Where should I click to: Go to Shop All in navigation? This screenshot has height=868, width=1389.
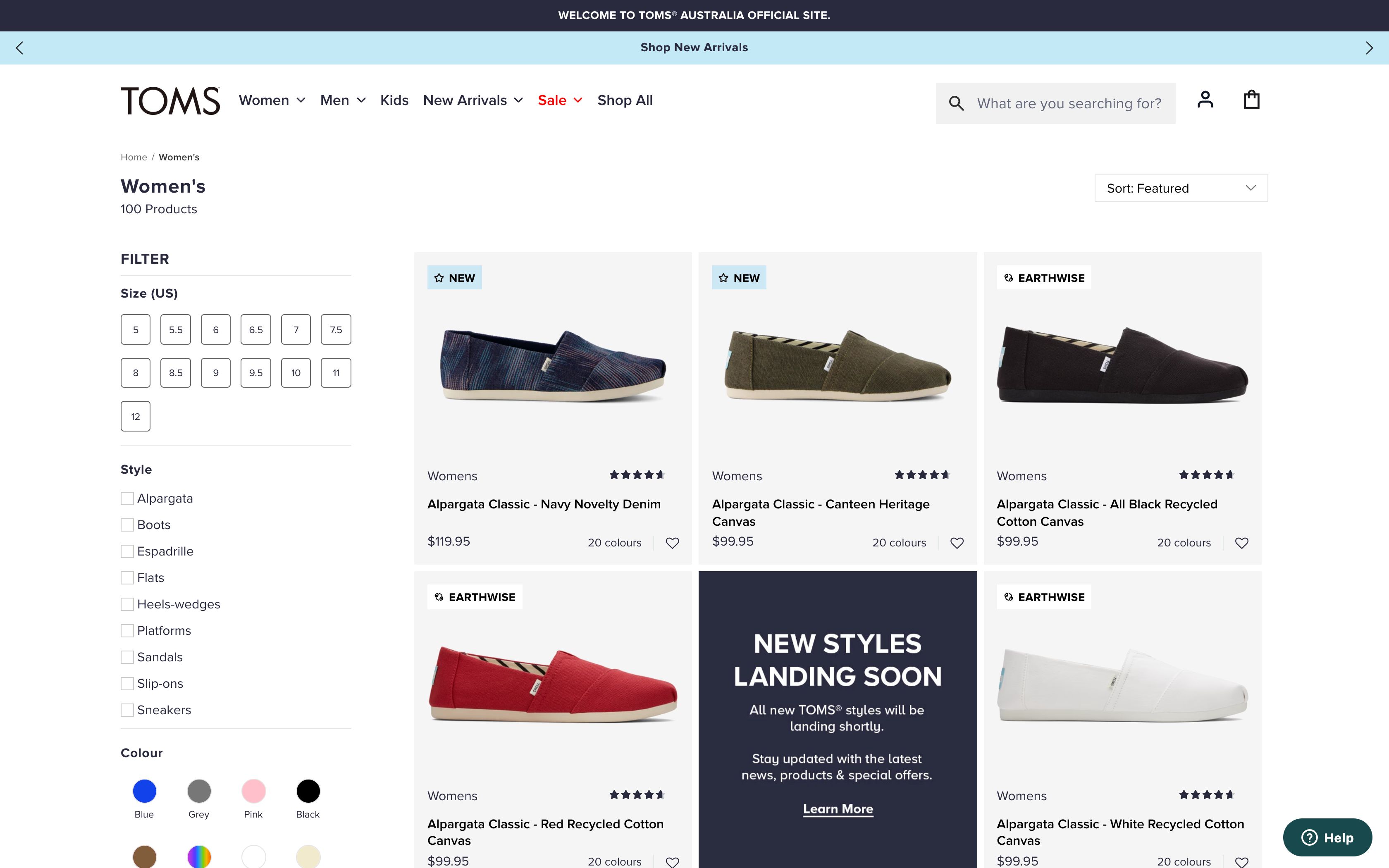click(x=625, y=100)
